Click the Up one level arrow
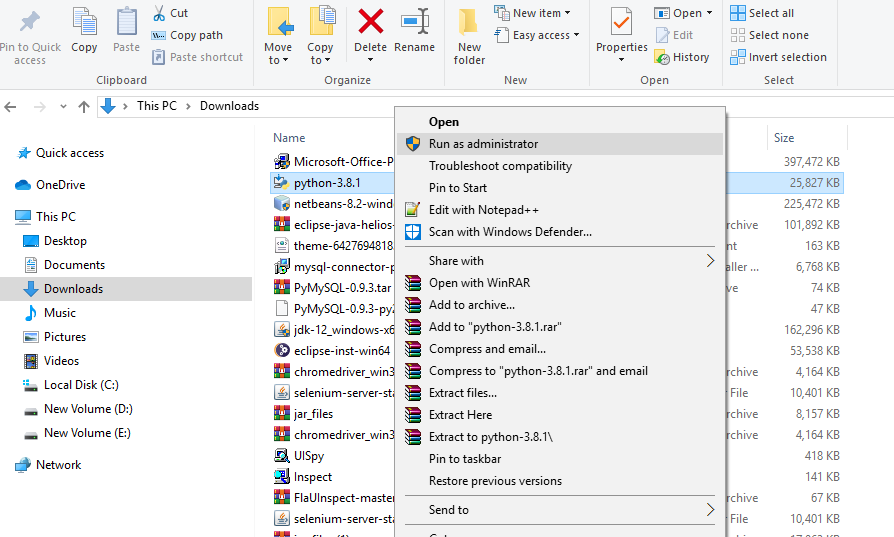The width and height of the screenshot is (894, 537). 84,107
